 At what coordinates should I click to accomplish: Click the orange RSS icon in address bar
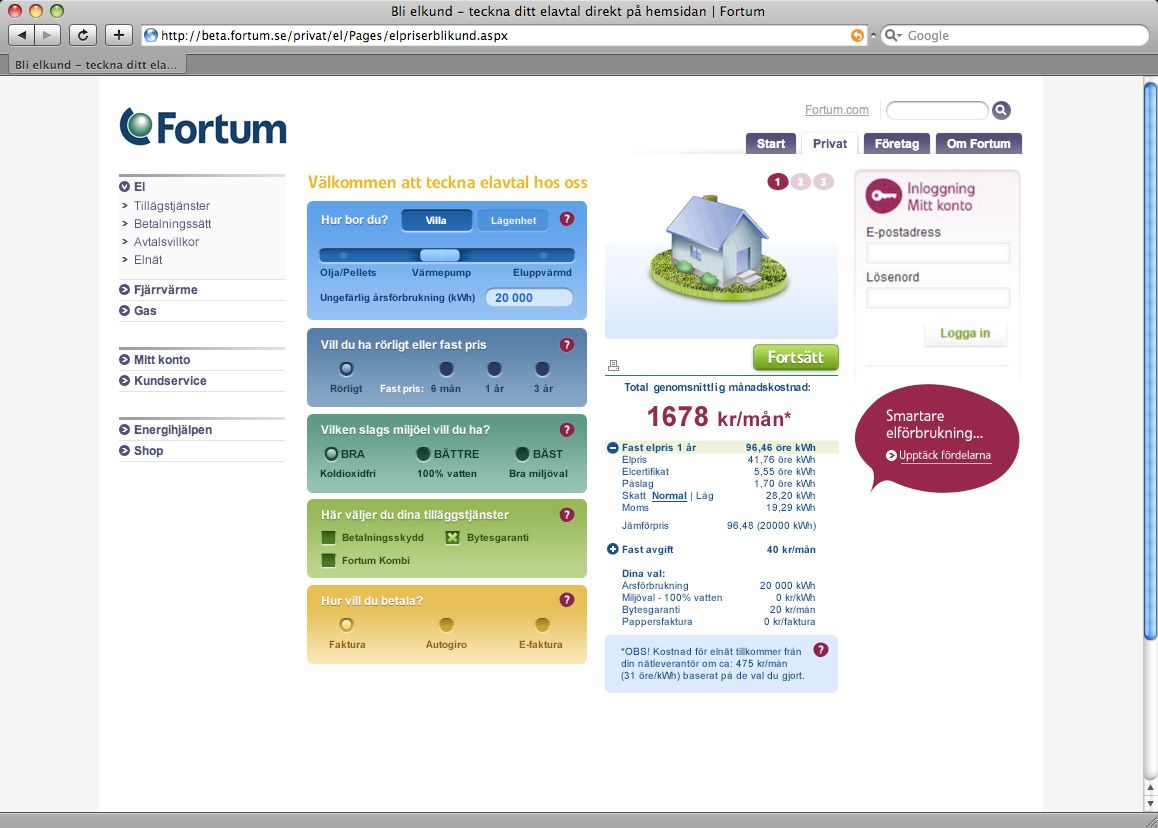pyautogui.click(x=857, y=35)
